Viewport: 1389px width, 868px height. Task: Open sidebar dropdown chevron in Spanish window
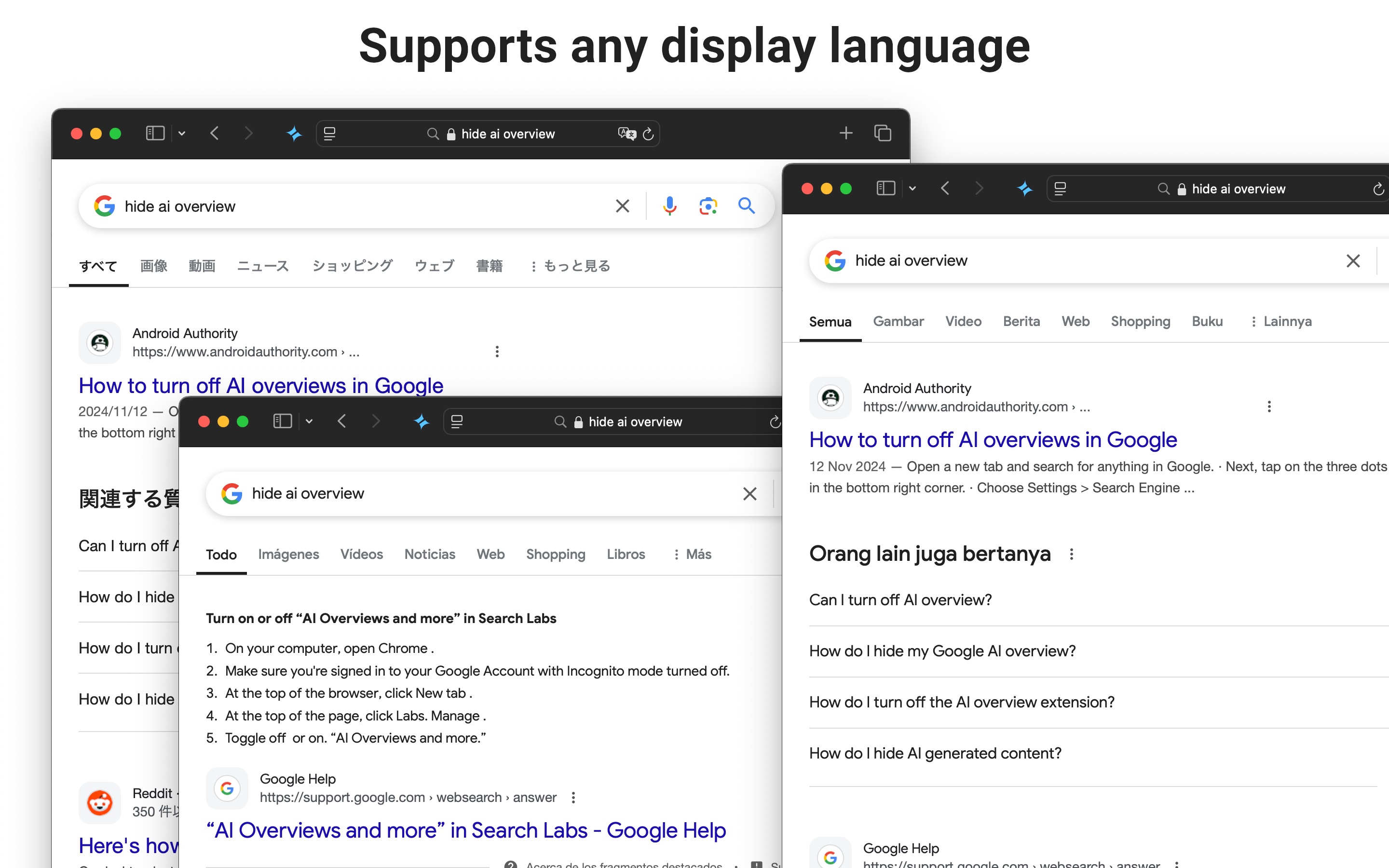[x=309, y=422]
